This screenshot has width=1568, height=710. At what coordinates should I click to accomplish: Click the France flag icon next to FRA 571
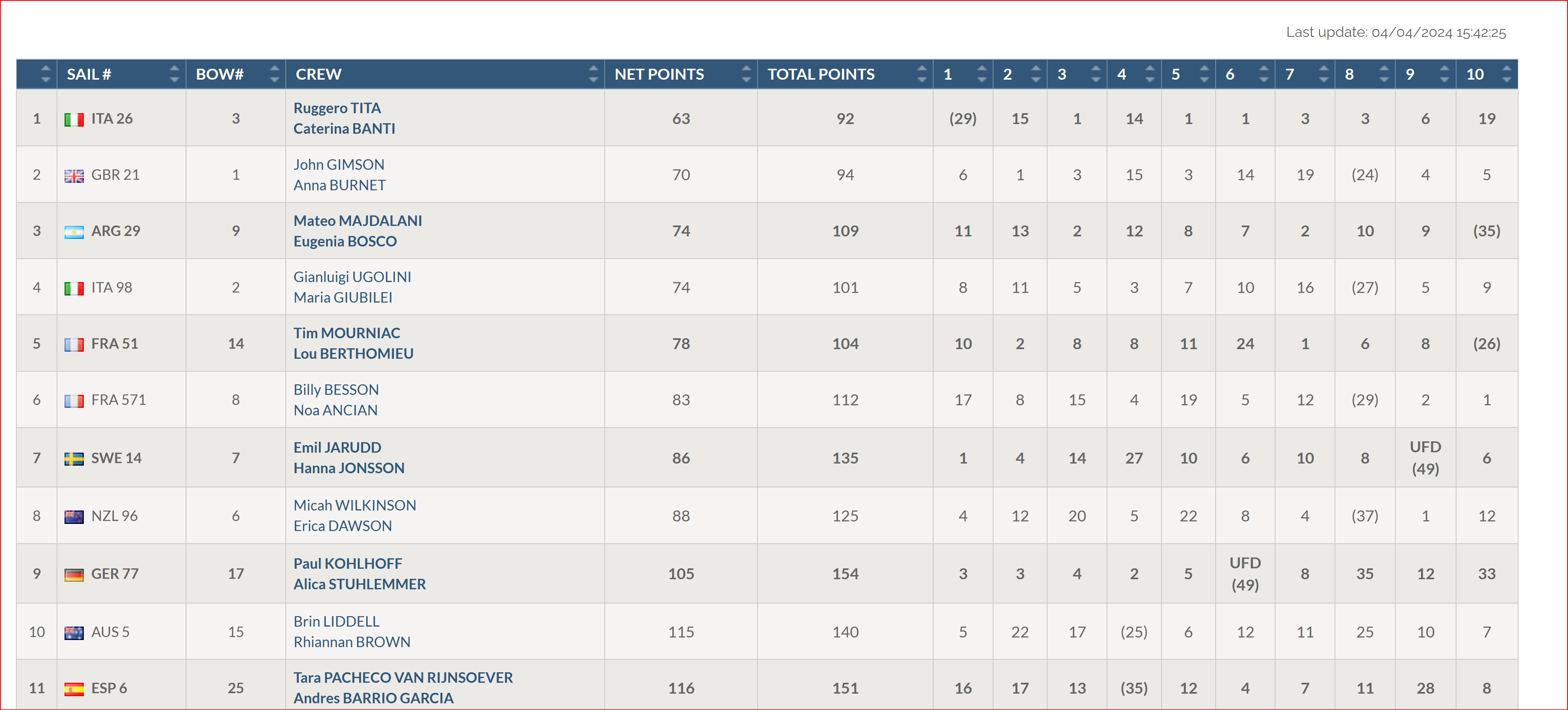[74, 401]
